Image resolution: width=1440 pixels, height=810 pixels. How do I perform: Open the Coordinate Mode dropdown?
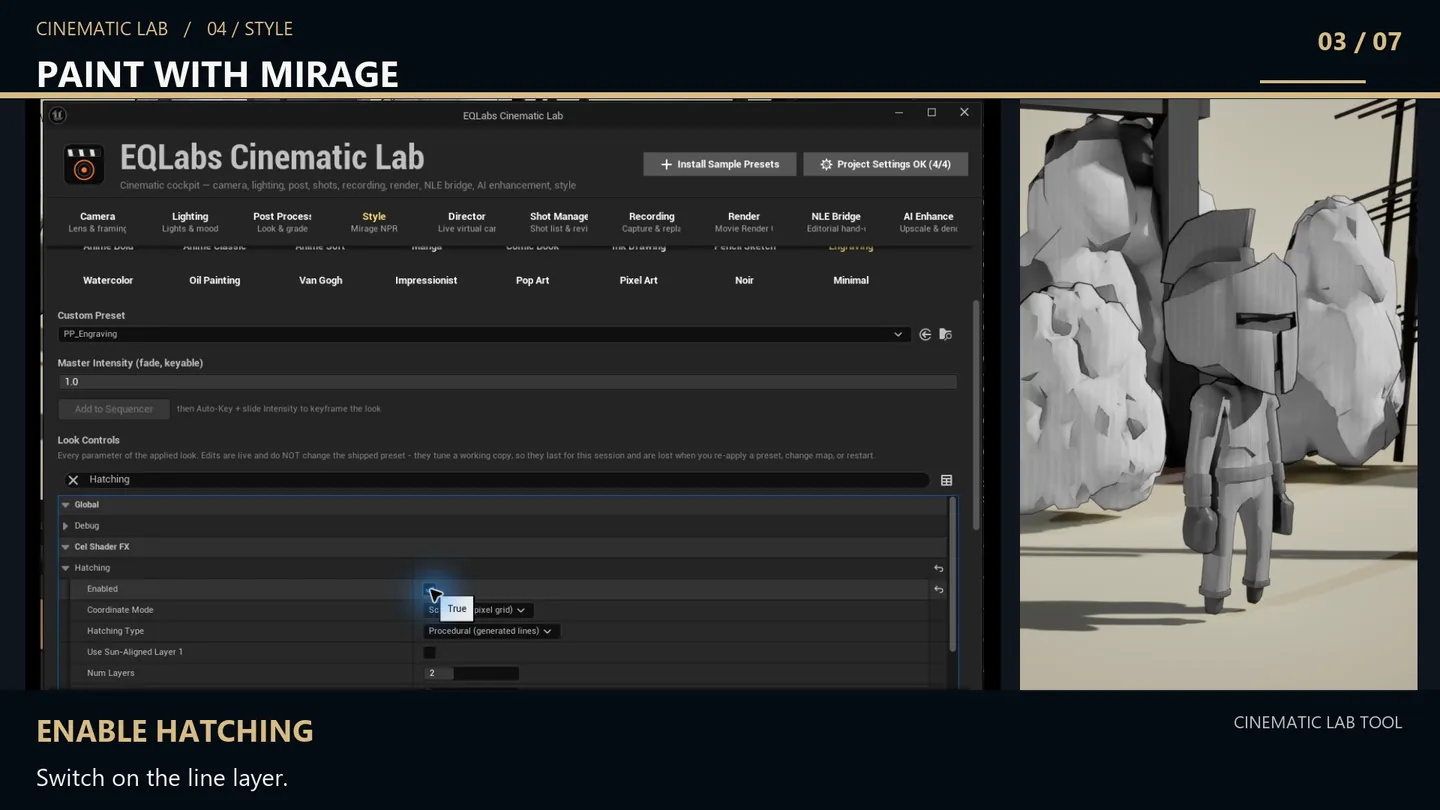pos(479,610)
